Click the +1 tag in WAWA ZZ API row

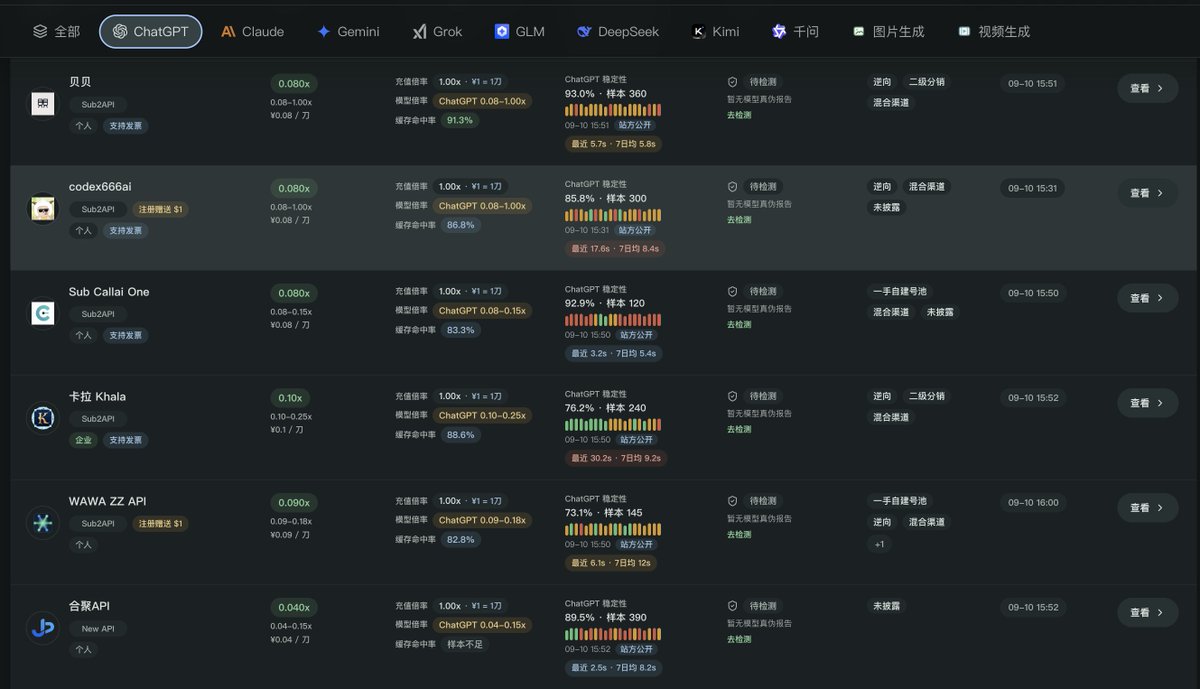[x=879, y=544]
